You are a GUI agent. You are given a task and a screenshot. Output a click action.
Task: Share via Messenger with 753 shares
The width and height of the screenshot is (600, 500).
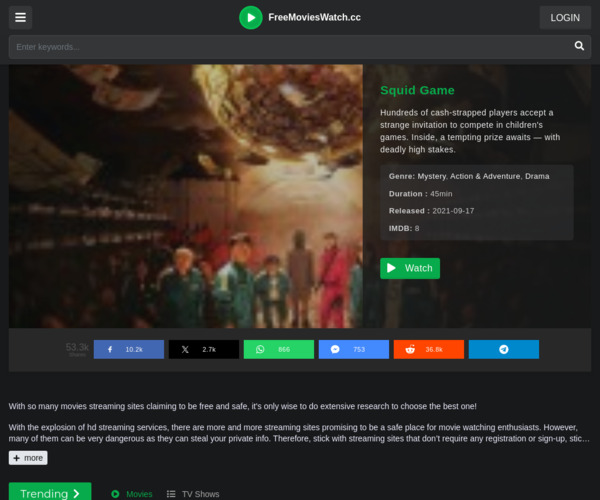click(x=354, y=349)
